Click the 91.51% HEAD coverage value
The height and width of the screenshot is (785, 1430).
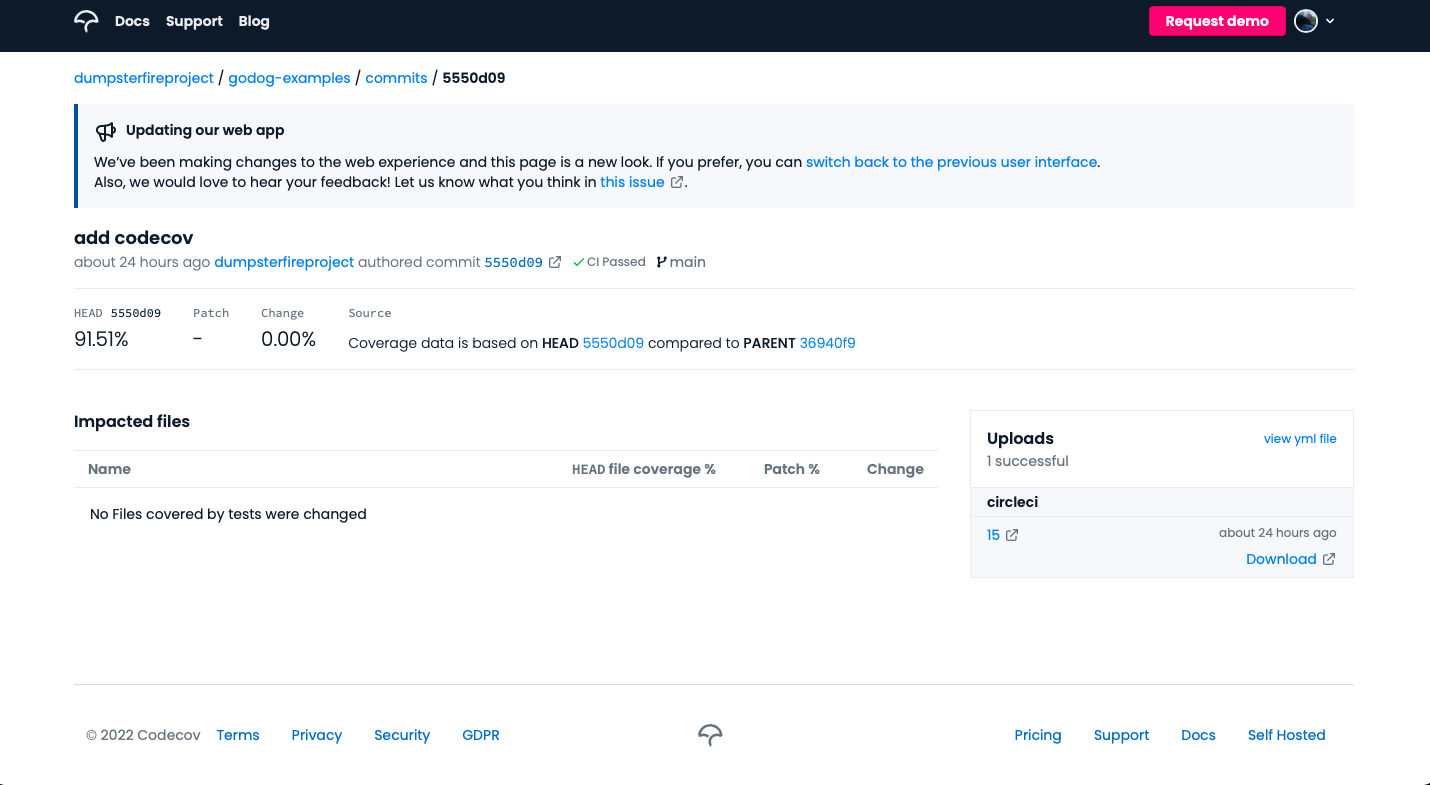pyautogui.click(x=101, y=340)
